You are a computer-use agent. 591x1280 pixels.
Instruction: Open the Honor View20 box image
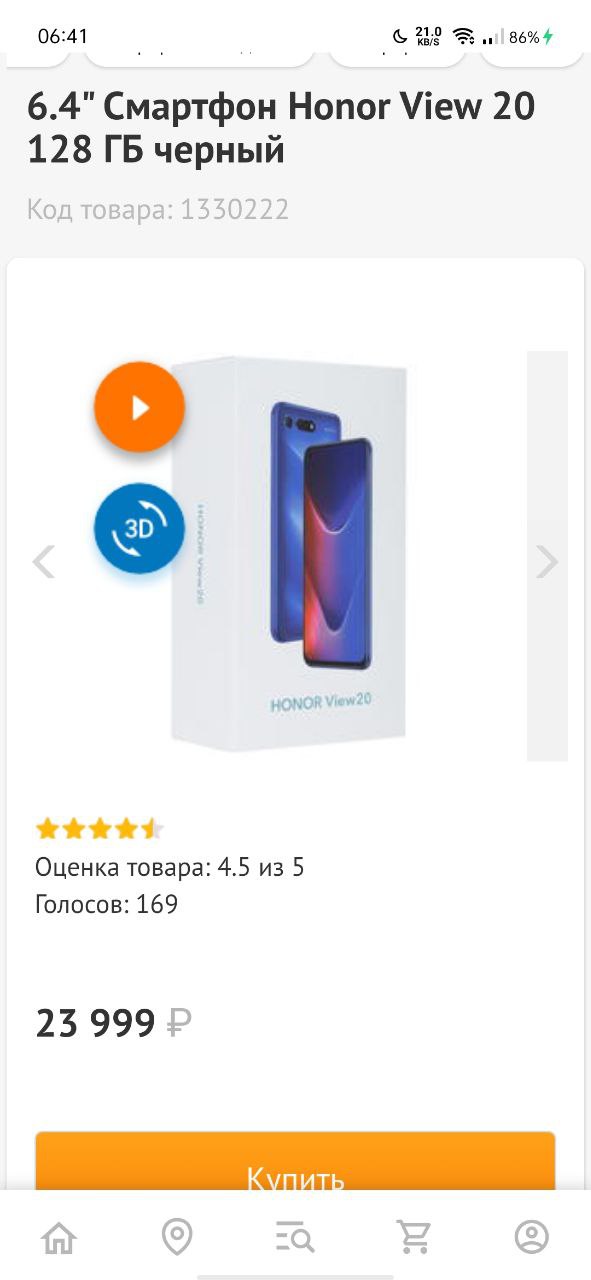tap(290, 555)
